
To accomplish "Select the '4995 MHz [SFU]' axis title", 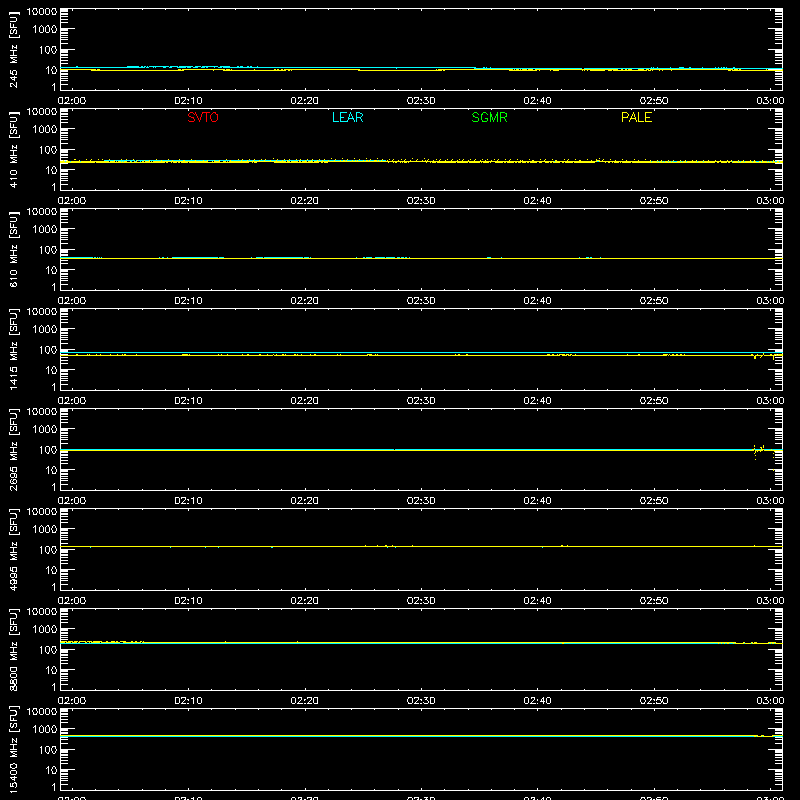I will pos(13,549).
